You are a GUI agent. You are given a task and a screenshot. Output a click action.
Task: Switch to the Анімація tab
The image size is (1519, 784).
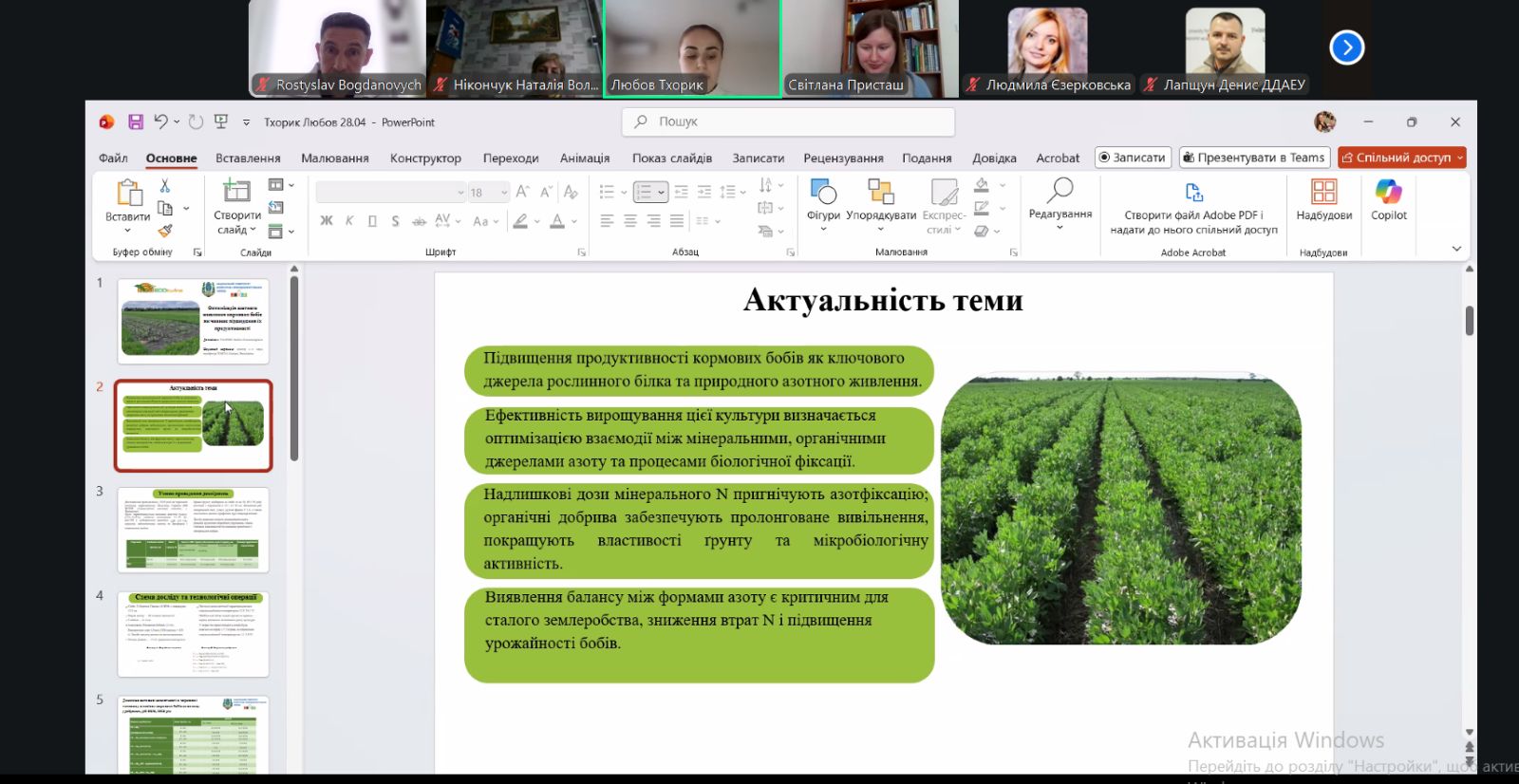[585, 158]
